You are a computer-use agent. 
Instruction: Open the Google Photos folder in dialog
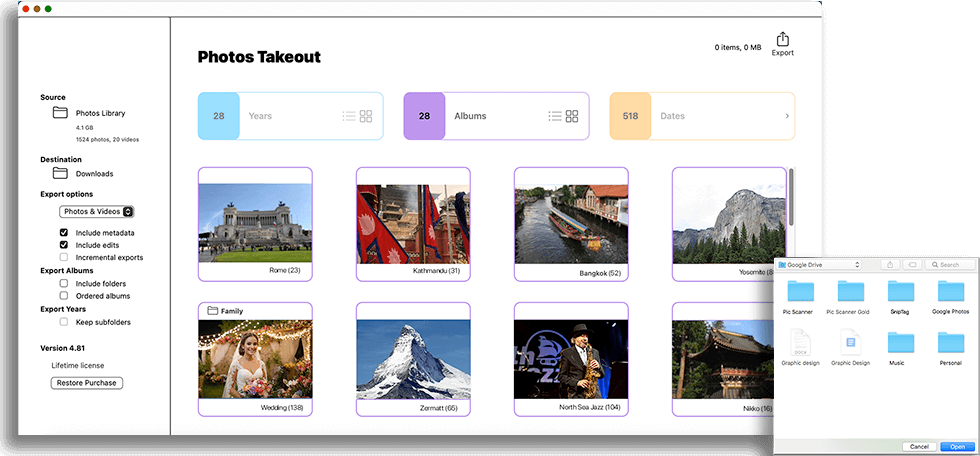point(951,292)
